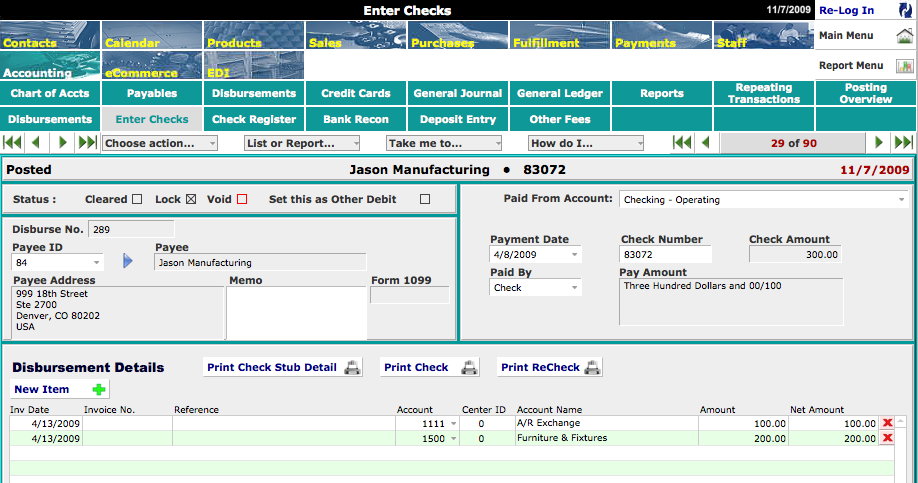
Task: Click green plus New Item icon
Action: (x=99, y=389)
